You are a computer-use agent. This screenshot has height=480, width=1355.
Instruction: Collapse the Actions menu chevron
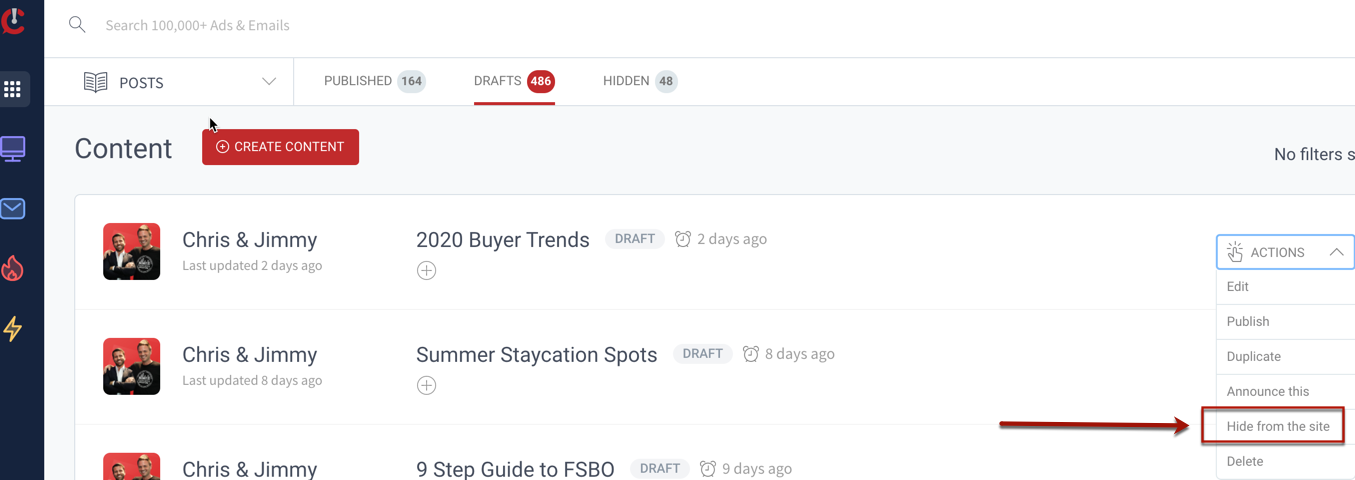[x=1336, y=253]
